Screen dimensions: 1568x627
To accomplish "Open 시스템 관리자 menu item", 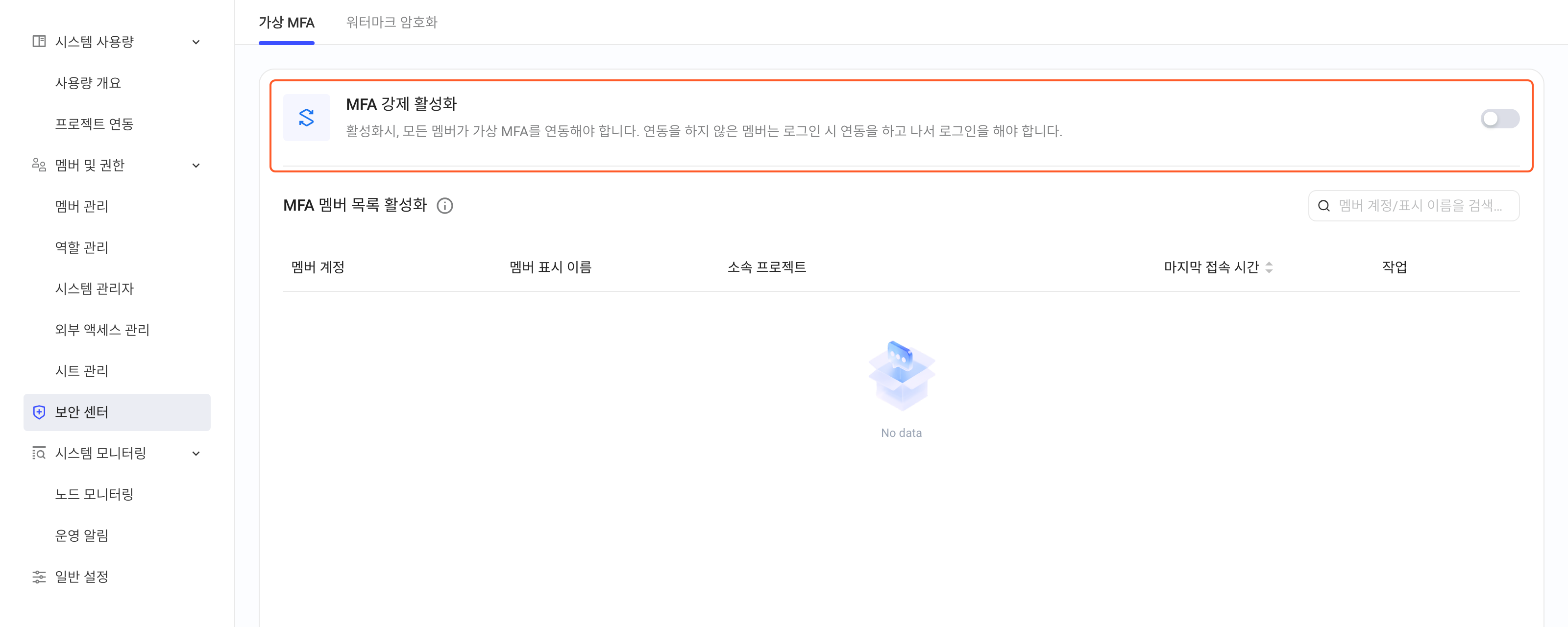I will pos(95,289).
